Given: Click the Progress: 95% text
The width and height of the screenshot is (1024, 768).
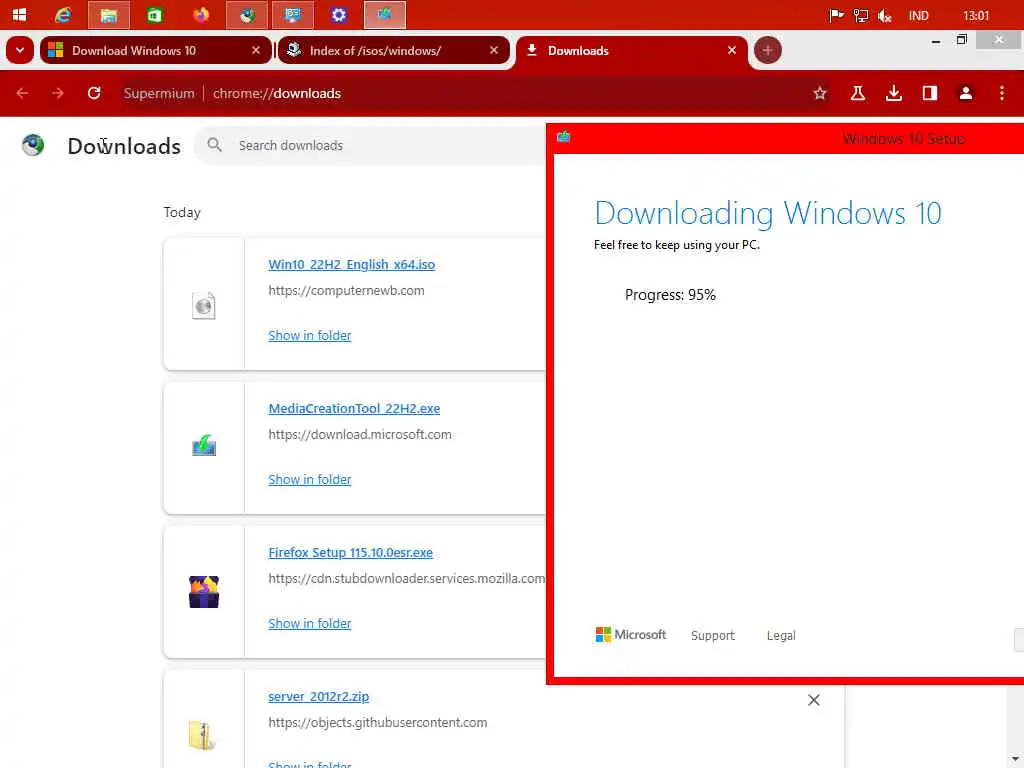Looking at the screenshot, I should pos(670,295).
